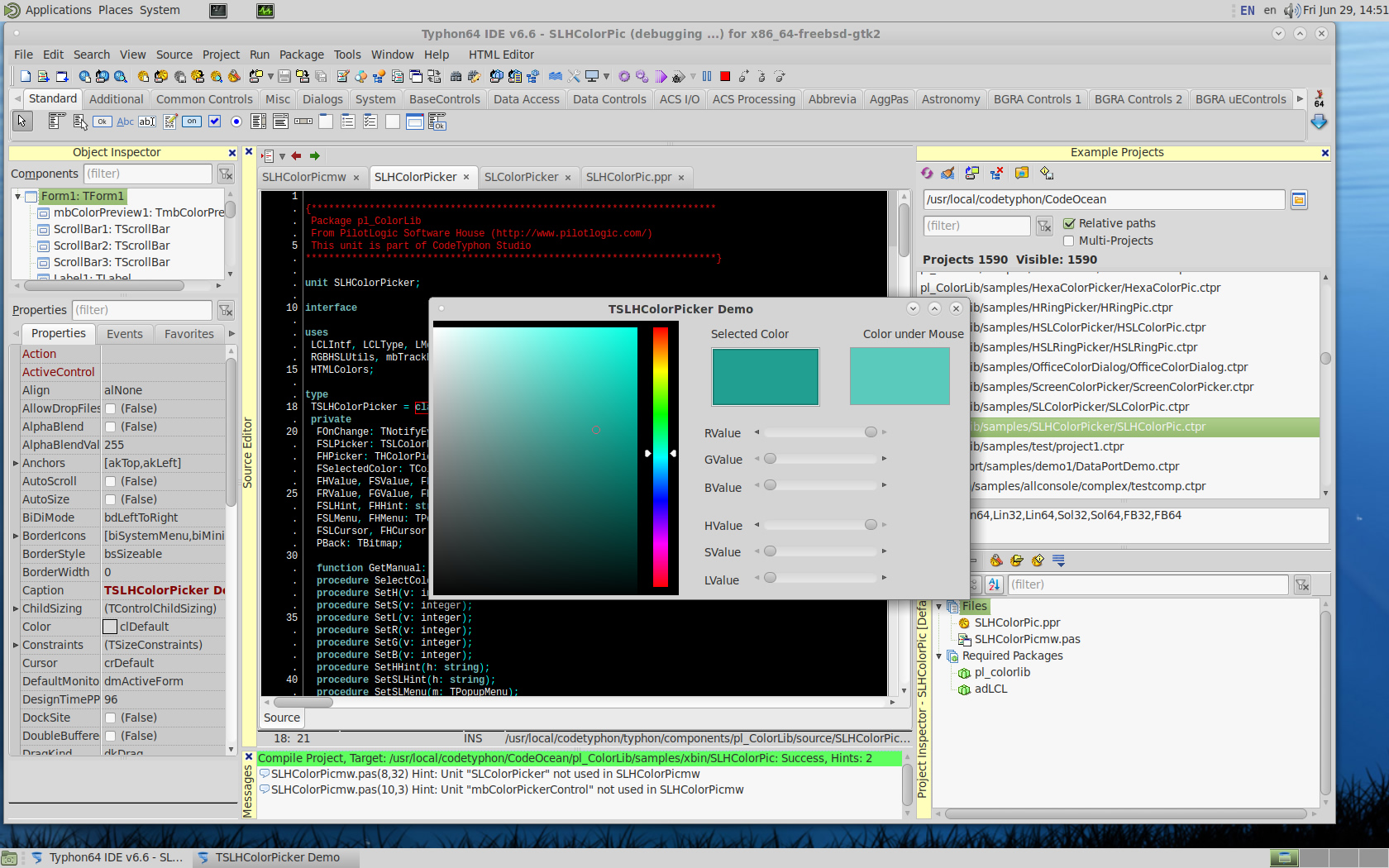Click the Selected Color swatch in demo
Screen dimensions: 1389x868
click(765, 377)
